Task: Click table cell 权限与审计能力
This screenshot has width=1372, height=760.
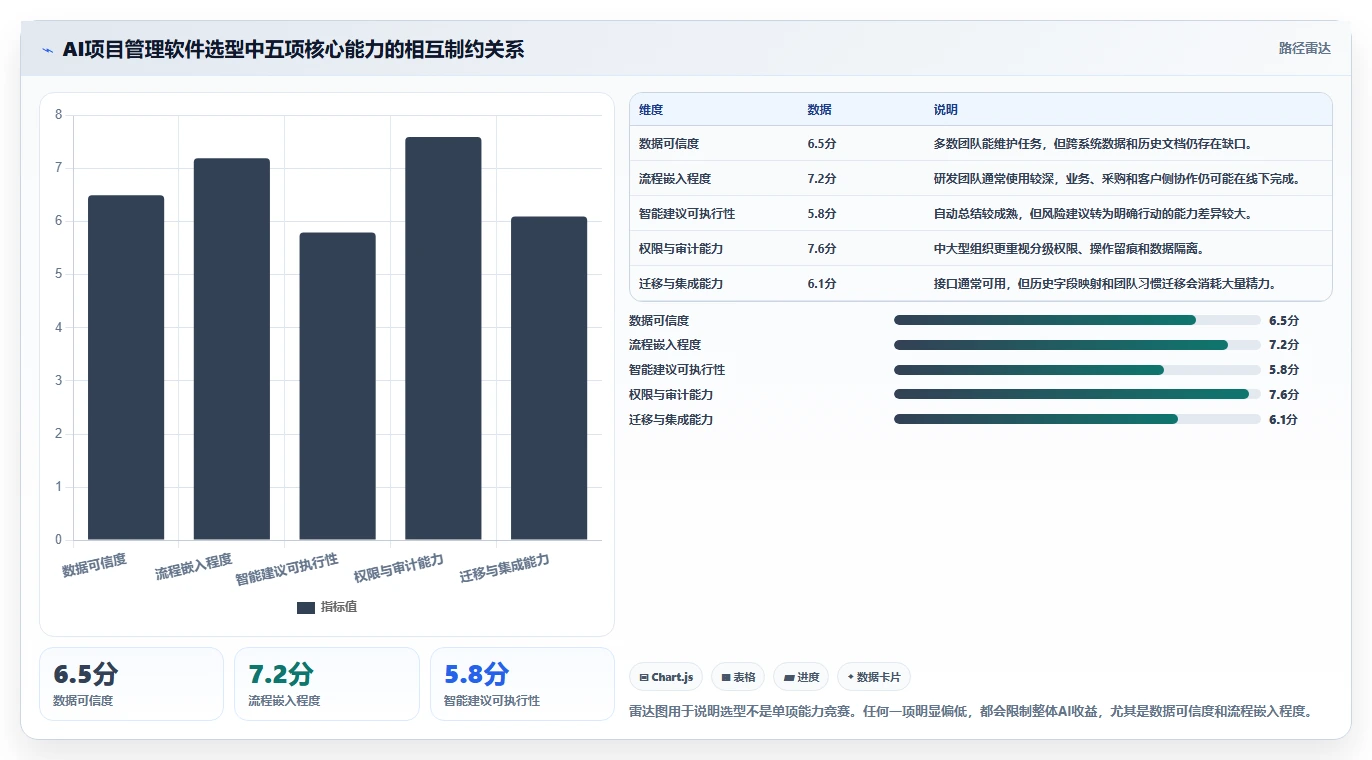Action: pyautogui.click(x=682, y=249)
